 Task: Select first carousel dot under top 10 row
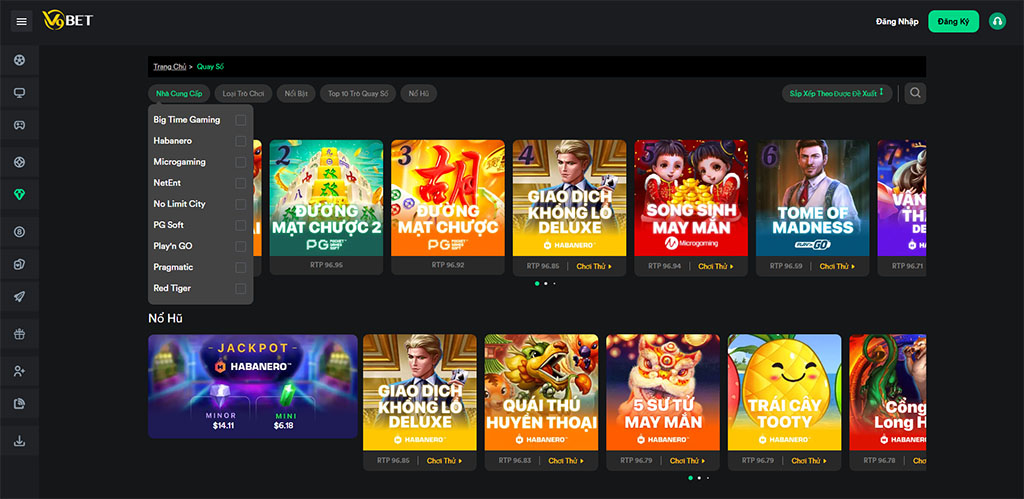tap(537, 283)
